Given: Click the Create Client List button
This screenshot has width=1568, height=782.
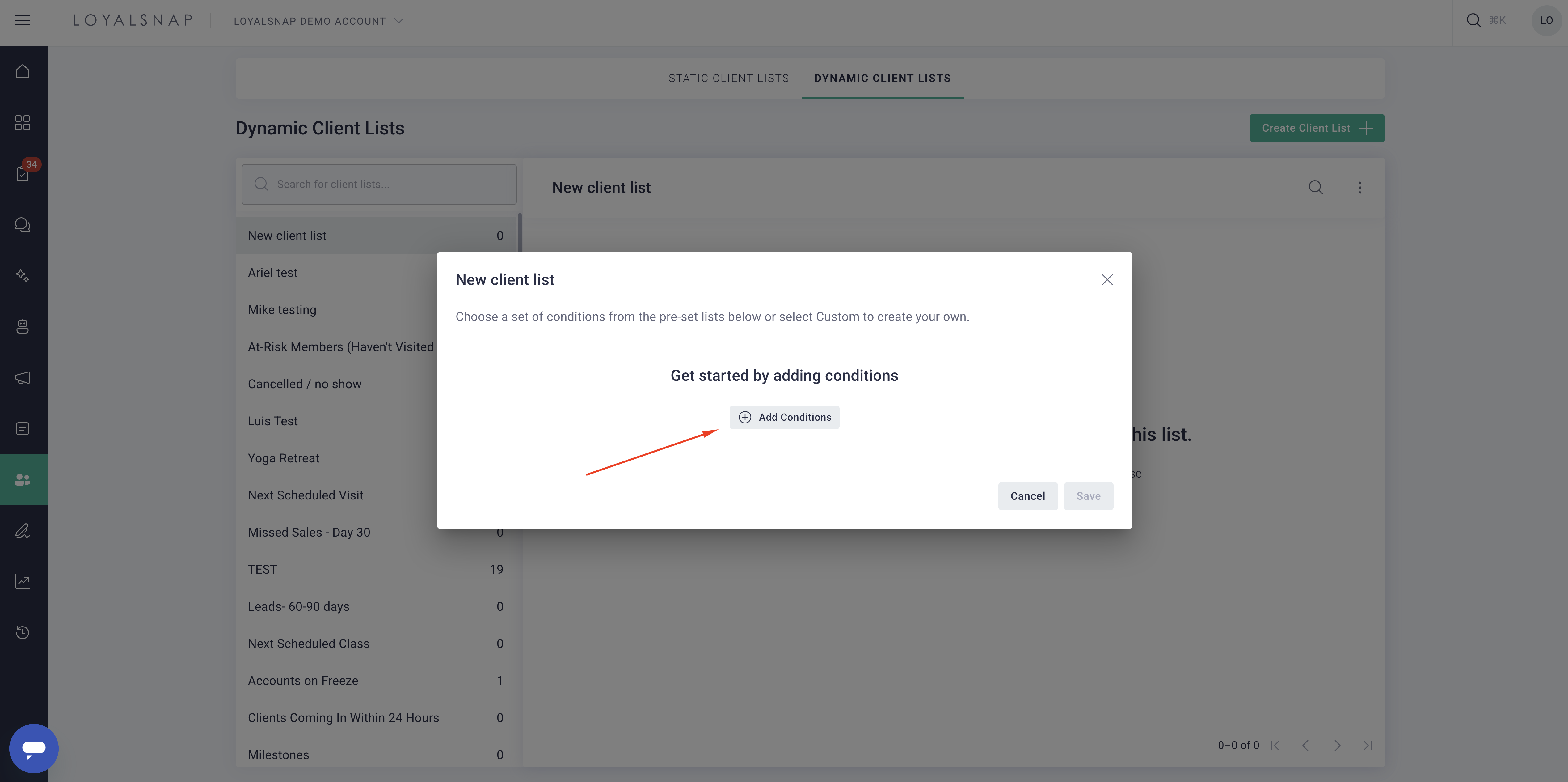Looking at the screenshot, I should 1317,128.
